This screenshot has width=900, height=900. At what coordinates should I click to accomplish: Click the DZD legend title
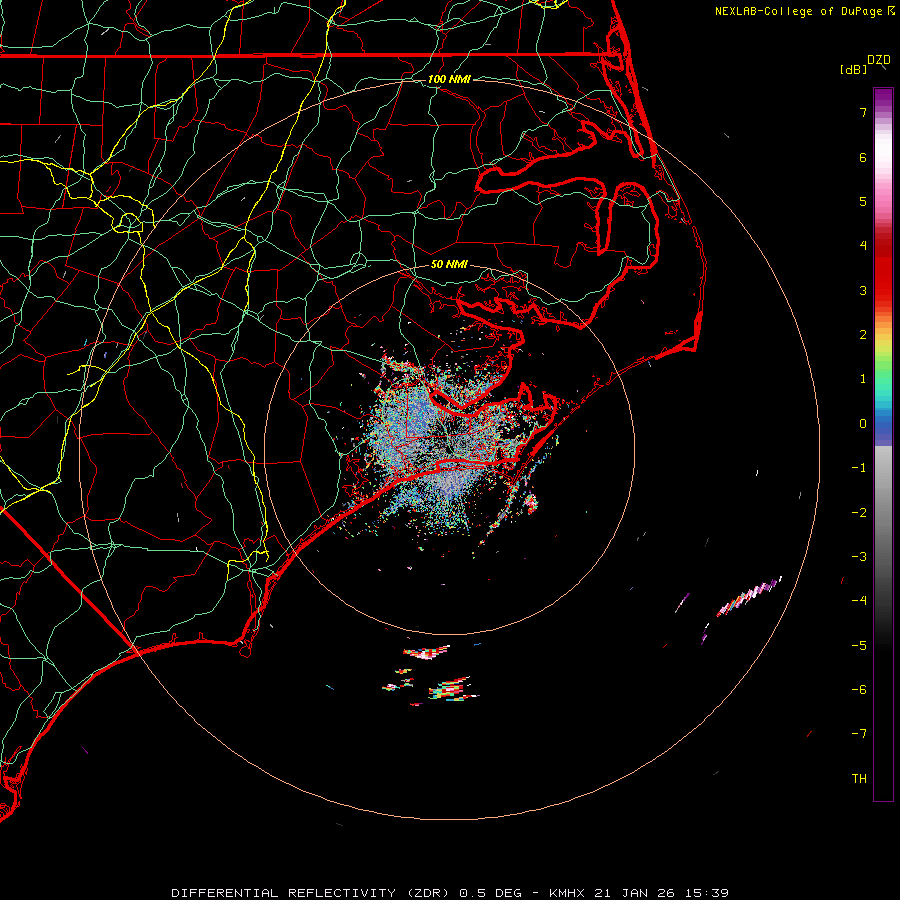tap(879, 60)
